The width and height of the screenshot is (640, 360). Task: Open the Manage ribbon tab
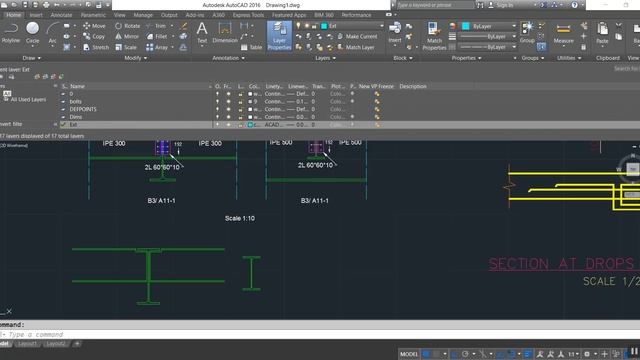143,15
